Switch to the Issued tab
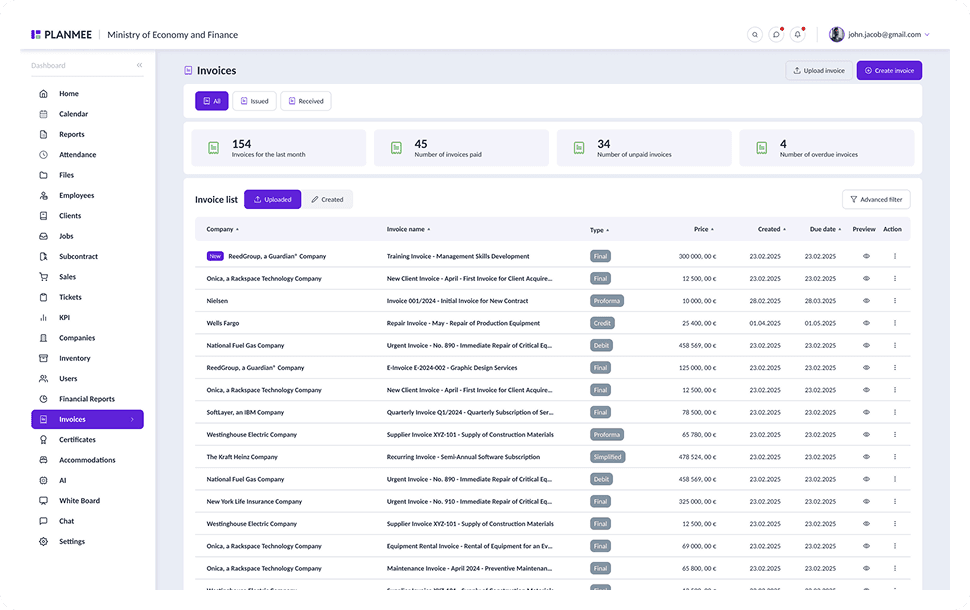 [x=254, y=101]
